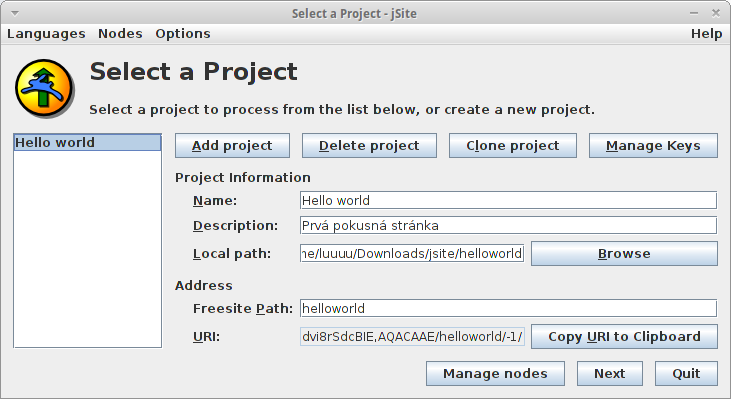Click the Freesite Path input field
731x399 pixels.
click(508, 309)
